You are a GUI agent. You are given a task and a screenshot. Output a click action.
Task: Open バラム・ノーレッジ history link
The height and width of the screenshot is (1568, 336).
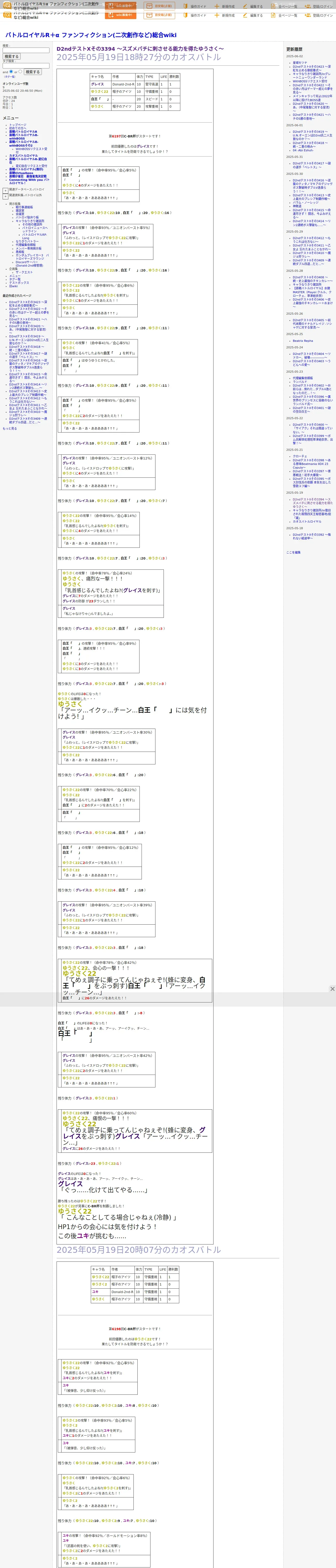305,203
